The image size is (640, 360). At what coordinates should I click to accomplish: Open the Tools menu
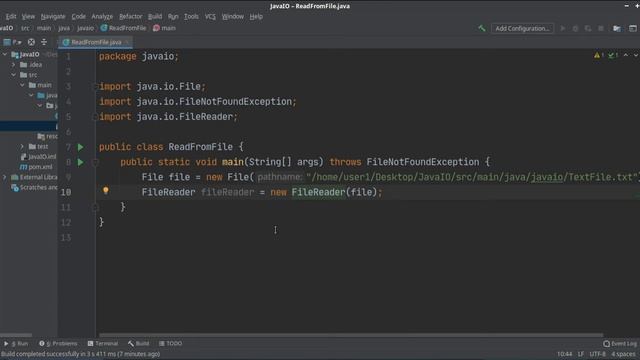191,16
